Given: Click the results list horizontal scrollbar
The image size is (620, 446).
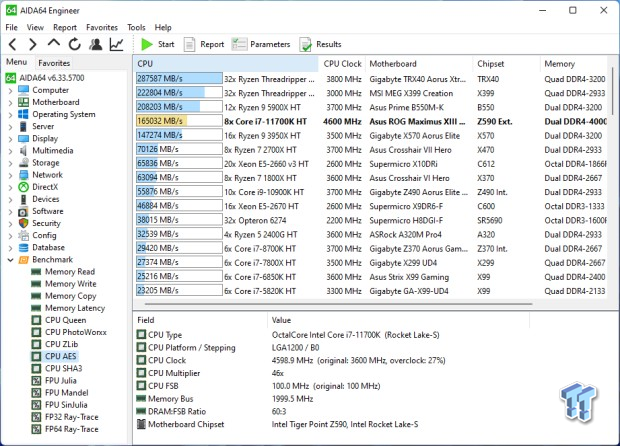Looking at the screenshot, I should click(x=338, y=304).
